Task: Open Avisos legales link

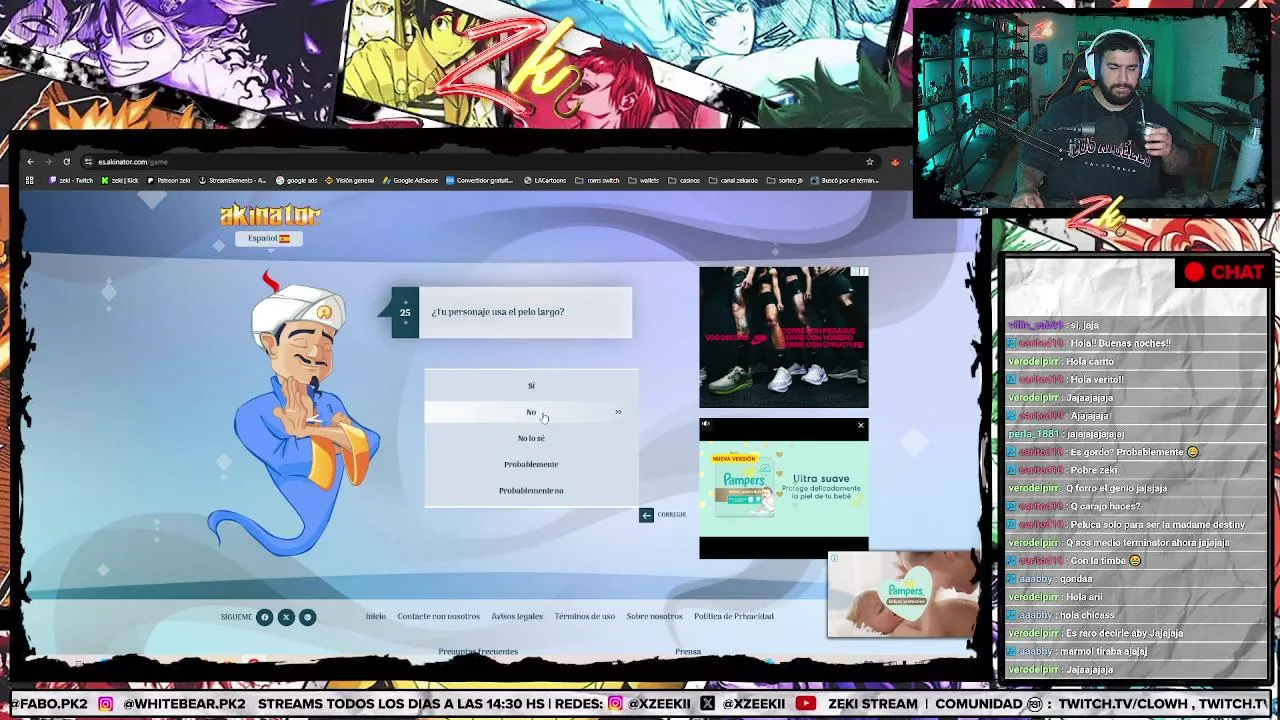Action: (517, 616)
